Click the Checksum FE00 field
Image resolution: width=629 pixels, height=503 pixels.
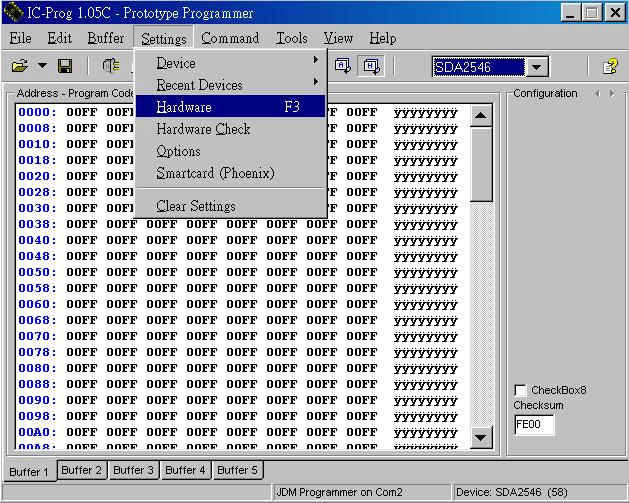point(534,424)
